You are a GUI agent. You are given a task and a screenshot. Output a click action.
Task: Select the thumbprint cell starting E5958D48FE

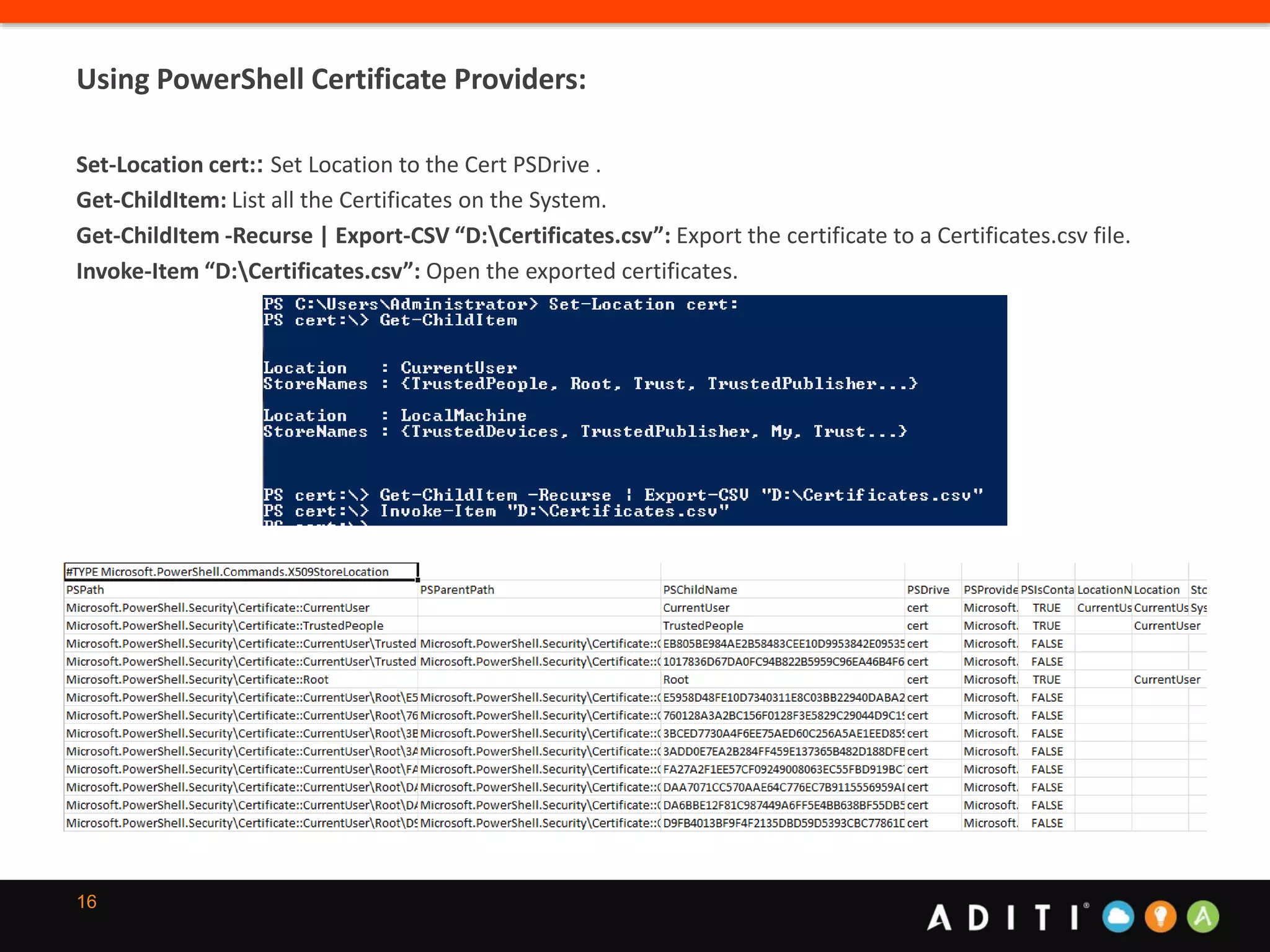(x=783, y=697)
